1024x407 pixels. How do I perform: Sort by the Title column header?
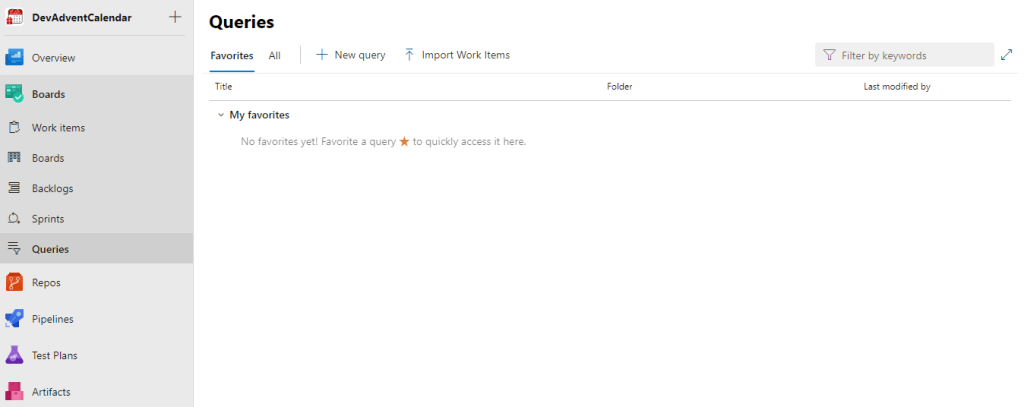tap(223, 87)
